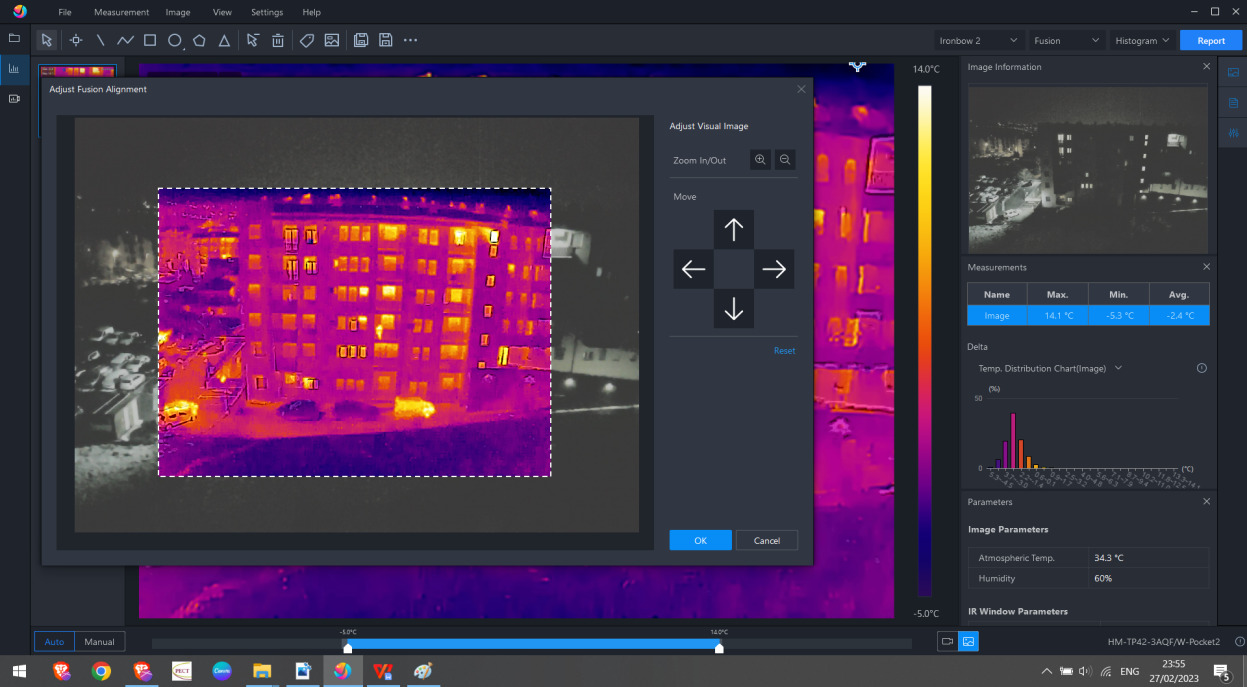Open Google Chrome from the taskbar
Viewport: 1247px width, 687px height.
click(x=101, y=671)
